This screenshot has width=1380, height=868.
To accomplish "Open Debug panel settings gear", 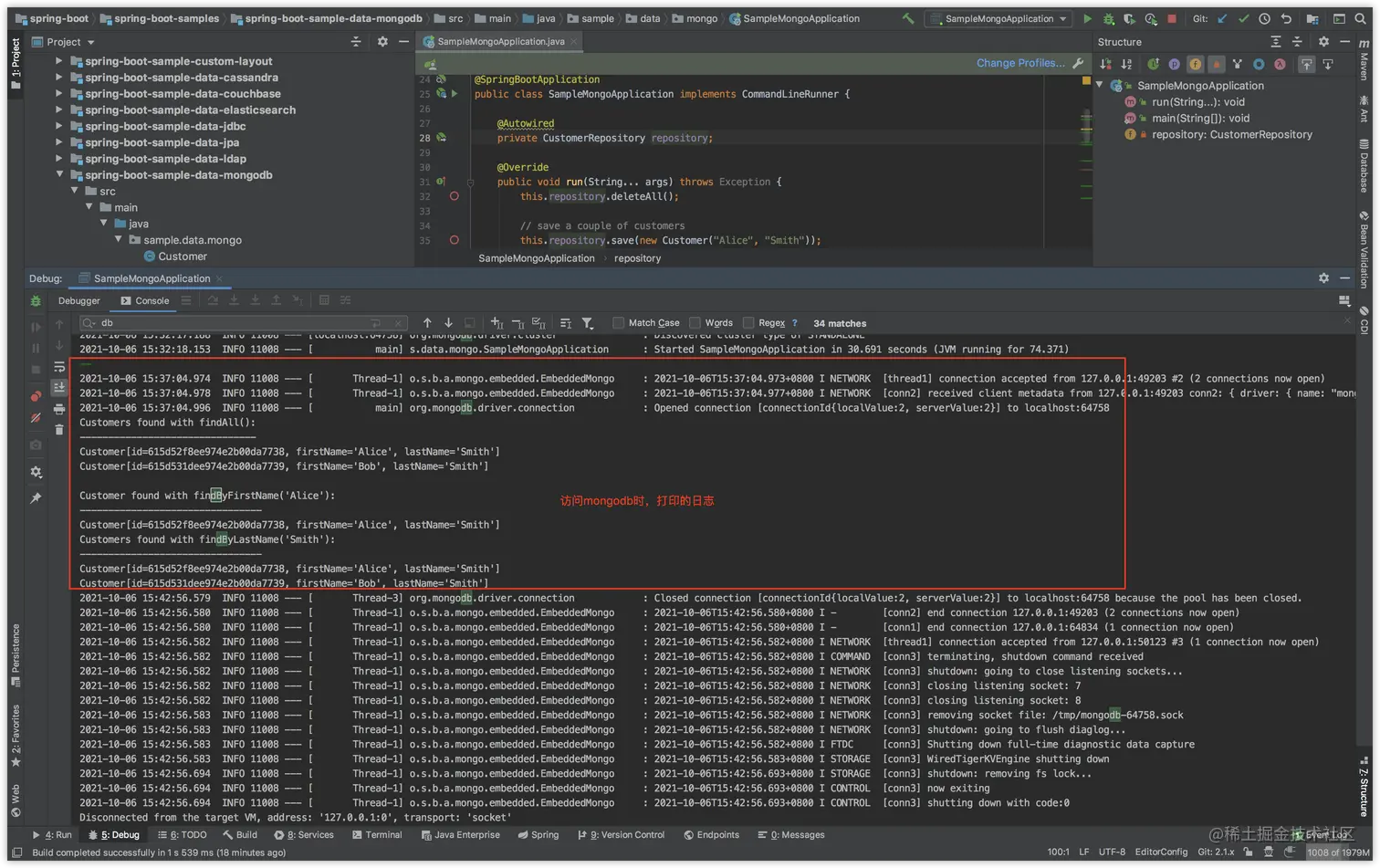I will [1323, 278].
